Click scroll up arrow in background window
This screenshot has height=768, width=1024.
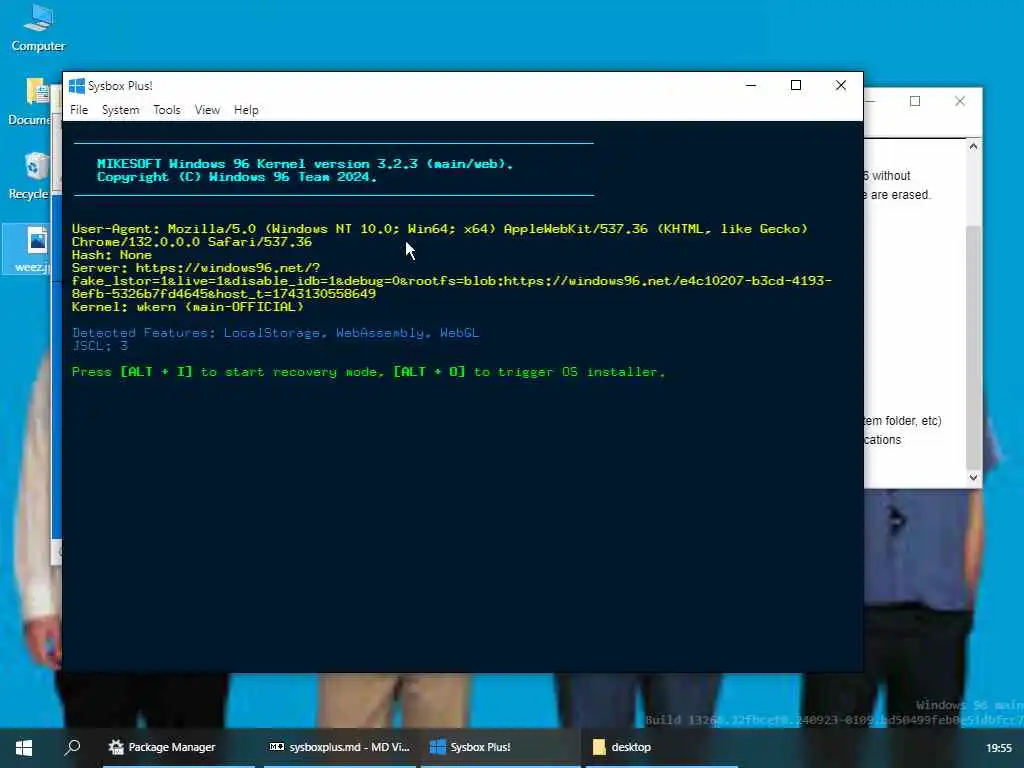click(x=973, y=146)
